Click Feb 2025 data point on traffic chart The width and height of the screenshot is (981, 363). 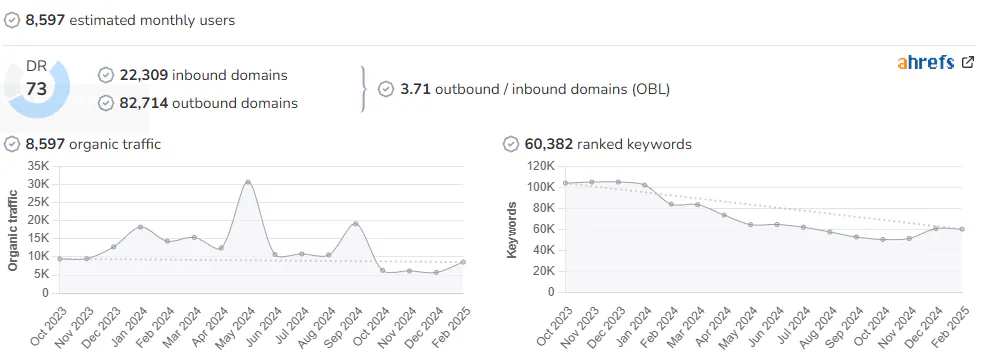pos(463,262)
